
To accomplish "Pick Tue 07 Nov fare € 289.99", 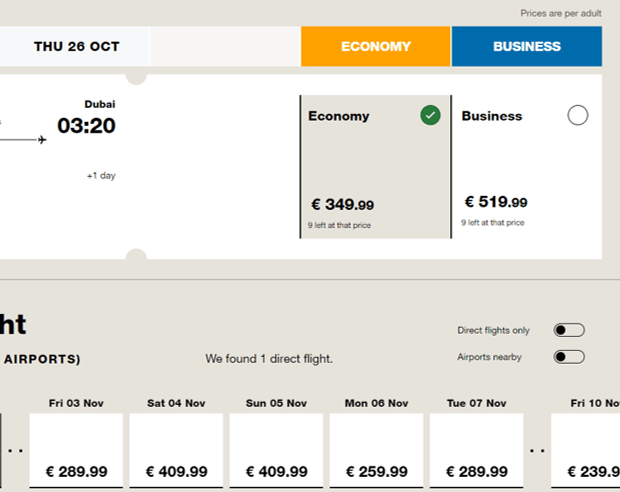I will (x=477, y=451).
